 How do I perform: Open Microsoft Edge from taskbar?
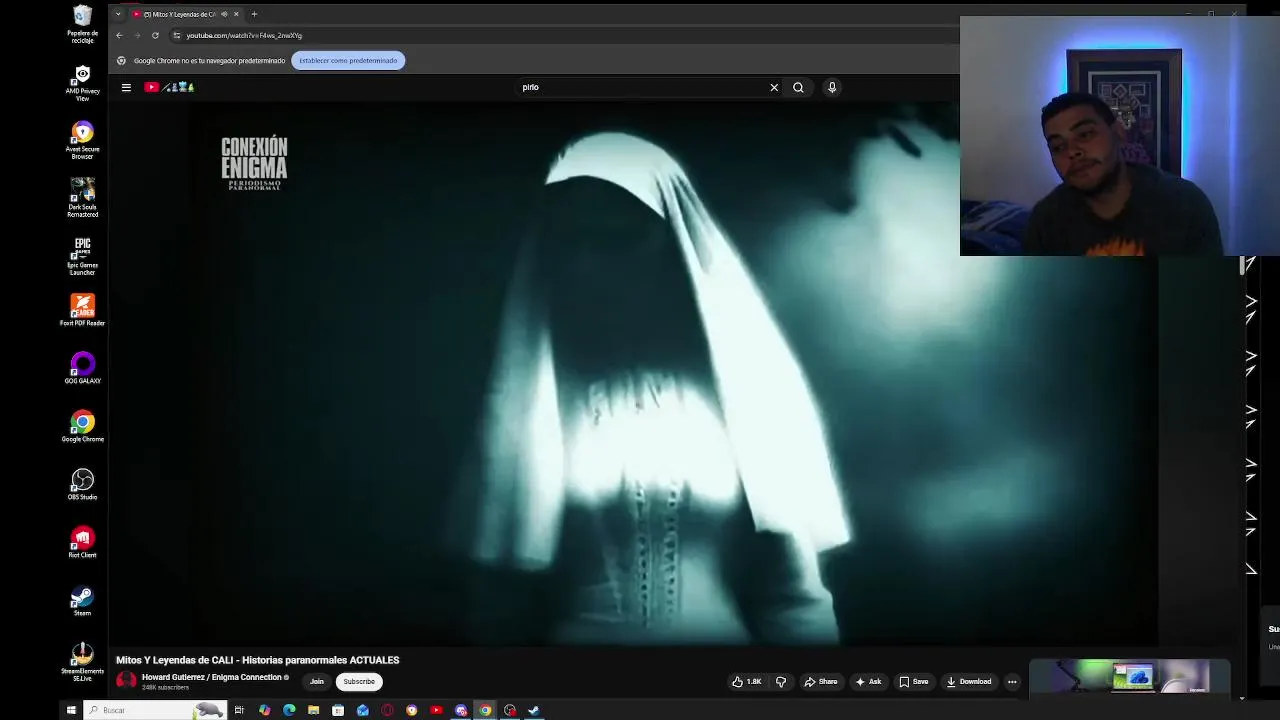(289, 710)
